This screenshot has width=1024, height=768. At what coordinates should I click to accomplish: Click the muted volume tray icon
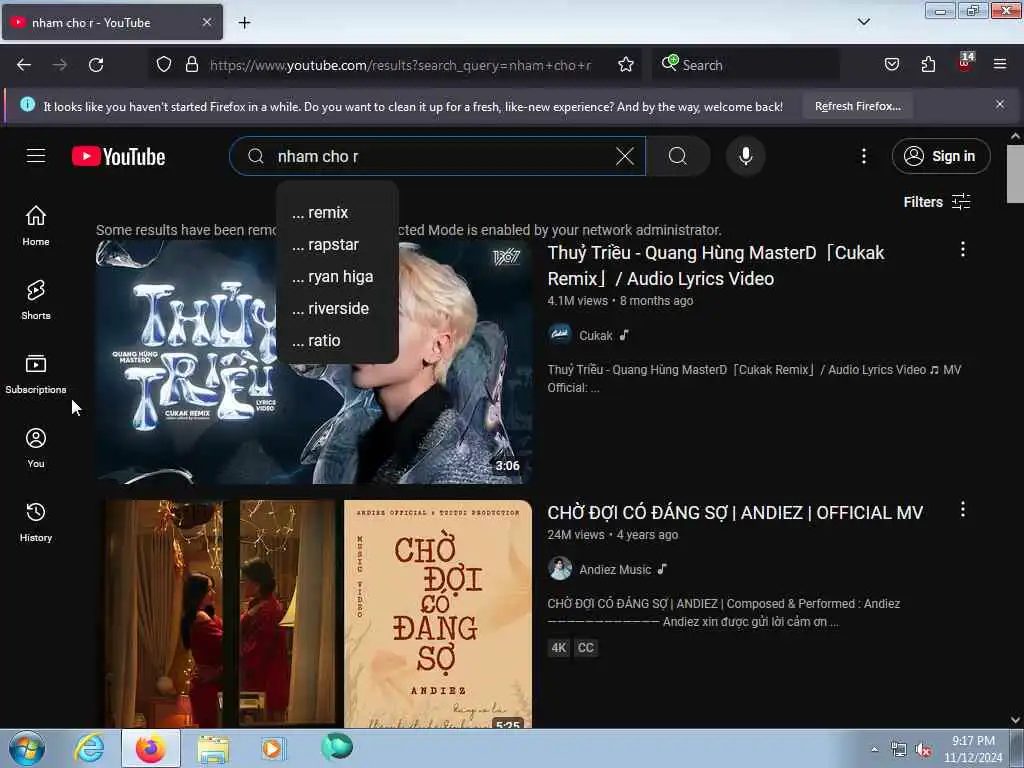click(923, 750)
